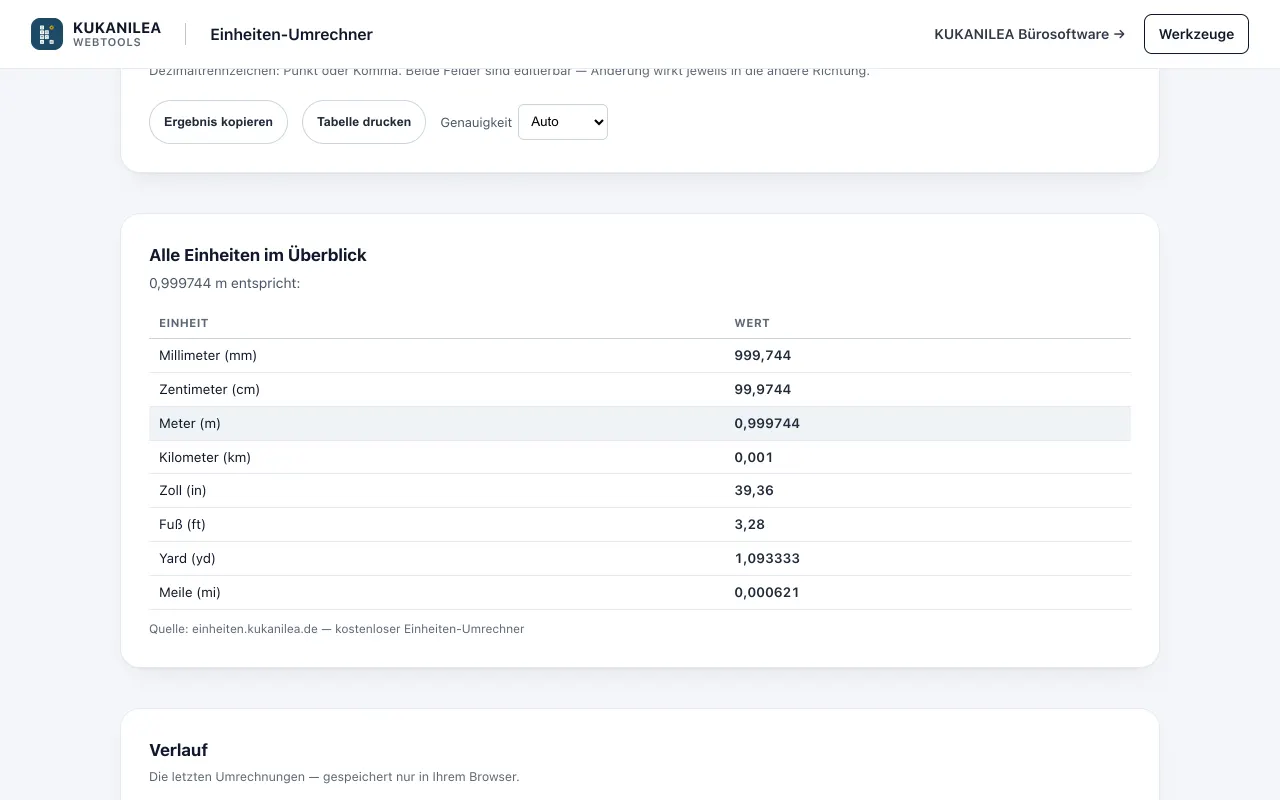This screenshot has height=800, width=1280.
Task: Select the highlighted Meter (m) row label
Action: (x=190, y=423)
